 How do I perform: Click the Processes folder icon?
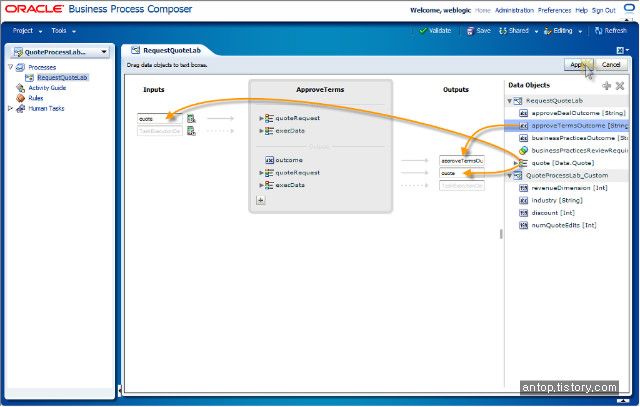click(x=20, y=67)
